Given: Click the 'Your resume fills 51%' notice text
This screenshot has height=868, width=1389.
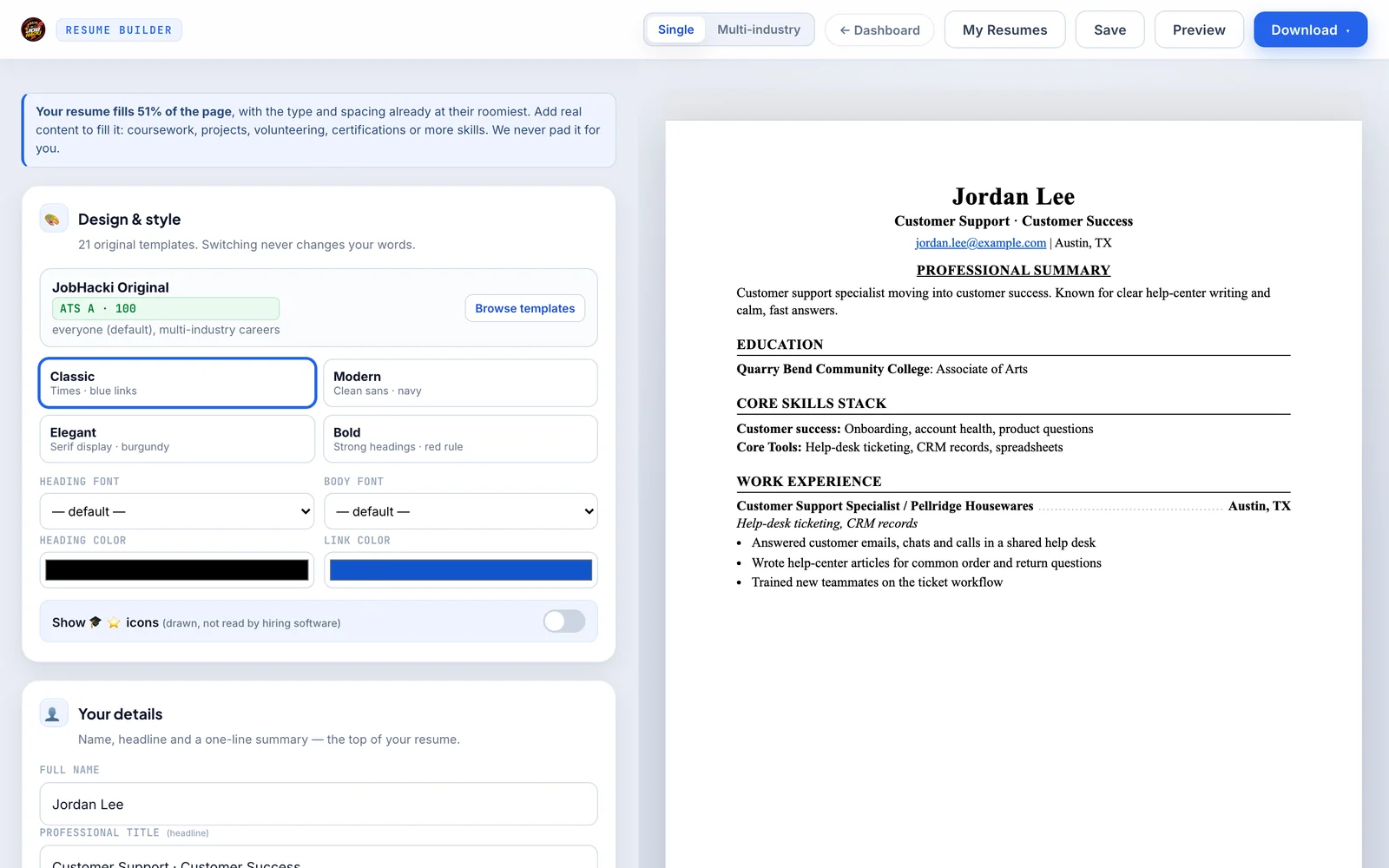Looking at the screenshot, I should [x=319, y=129].
